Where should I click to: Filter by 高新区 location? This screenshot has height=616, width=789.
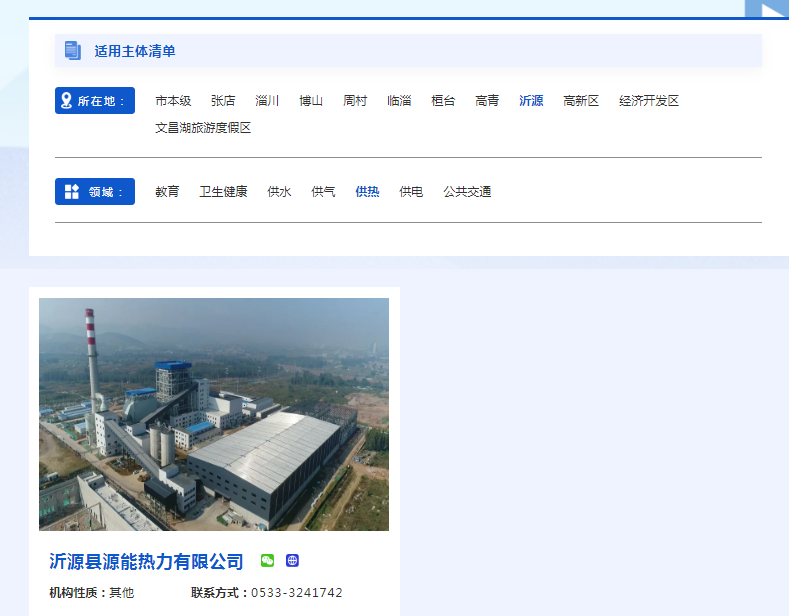581,101
